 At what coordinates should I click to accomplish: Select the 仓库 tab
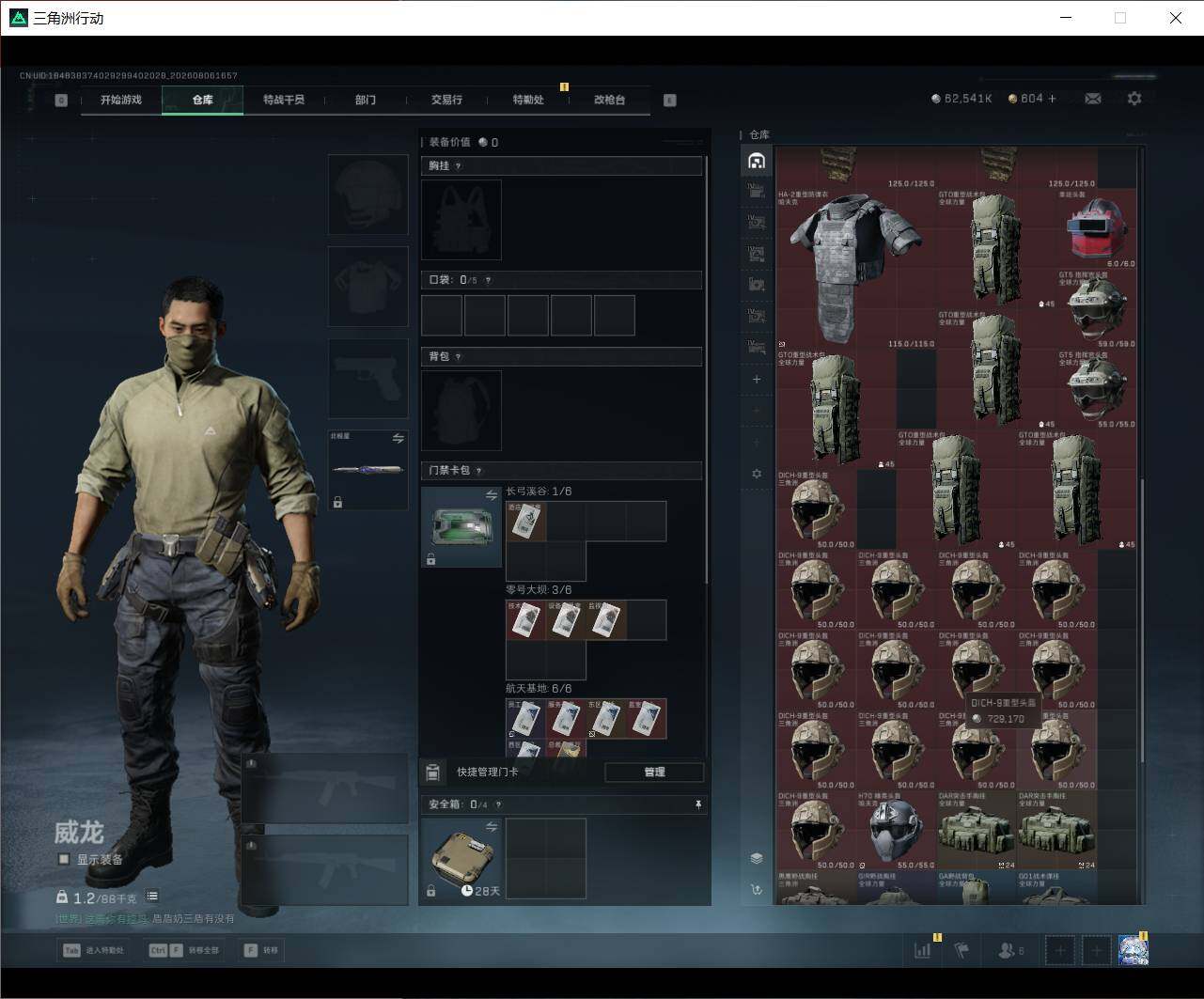[x=203, y=100]
